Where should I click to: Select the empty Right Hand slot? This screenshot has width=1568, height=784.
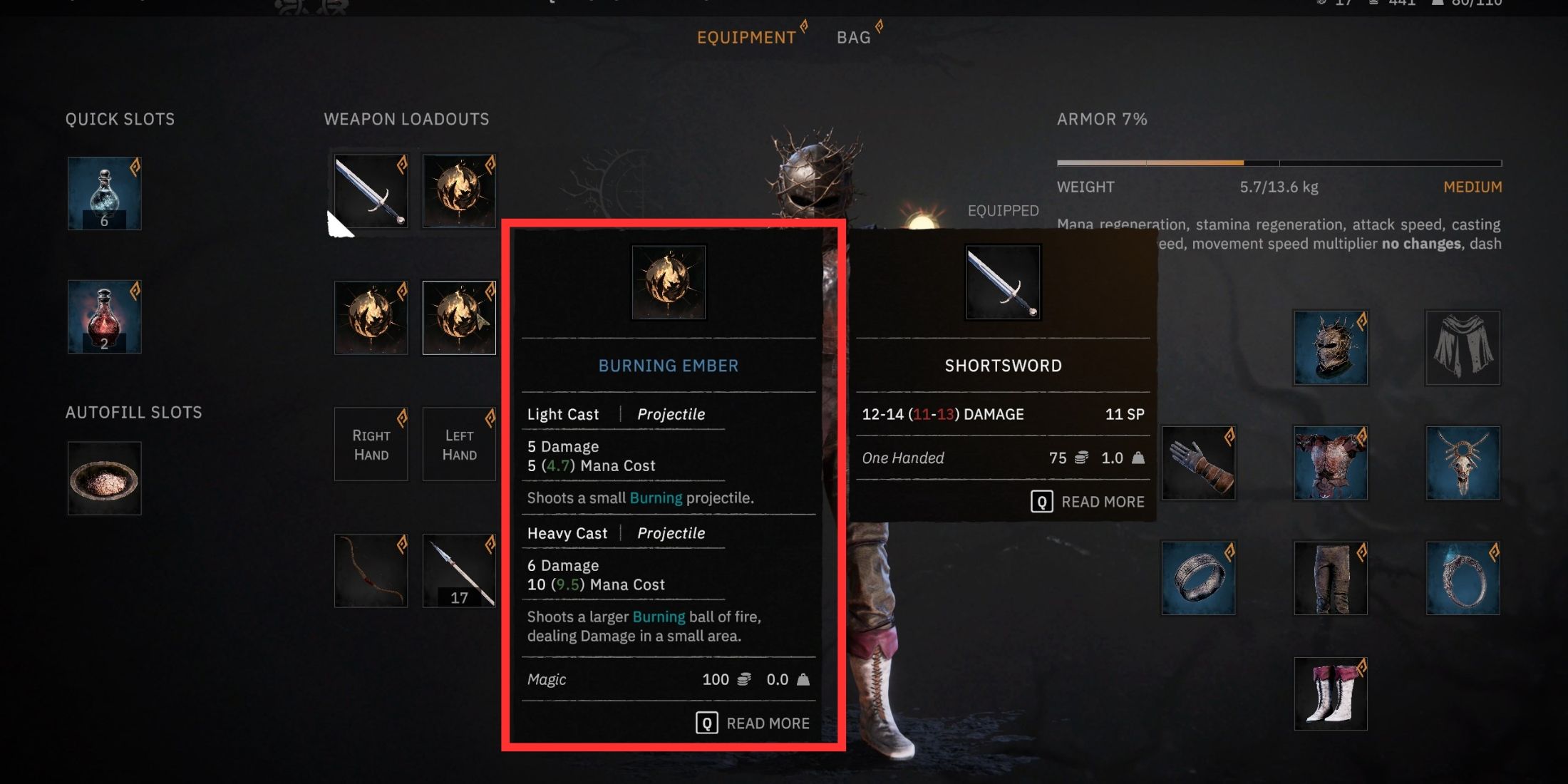pos(371,444)
